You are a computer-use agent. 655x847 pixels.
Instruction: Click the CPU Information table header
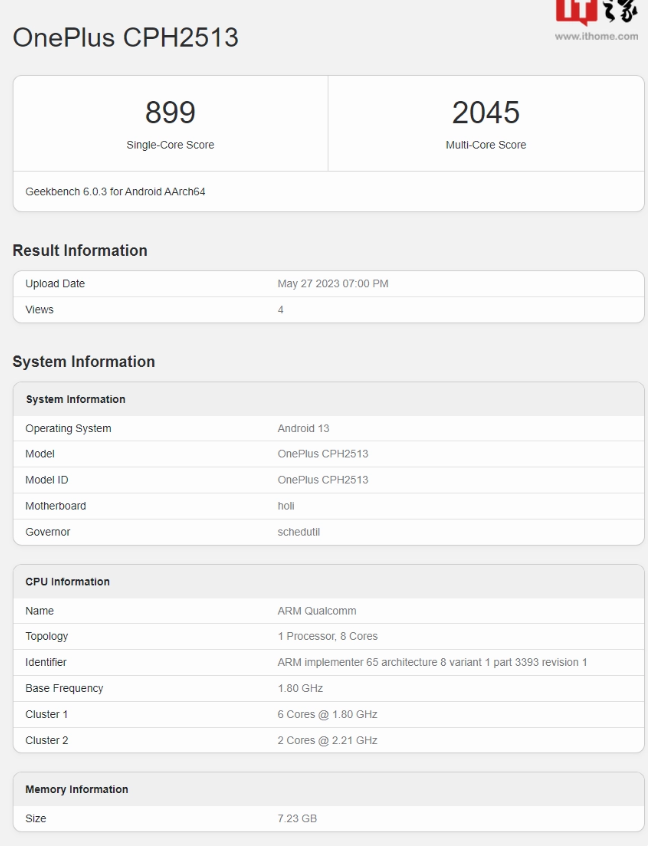pyautogui.click(x=67, y=582)
